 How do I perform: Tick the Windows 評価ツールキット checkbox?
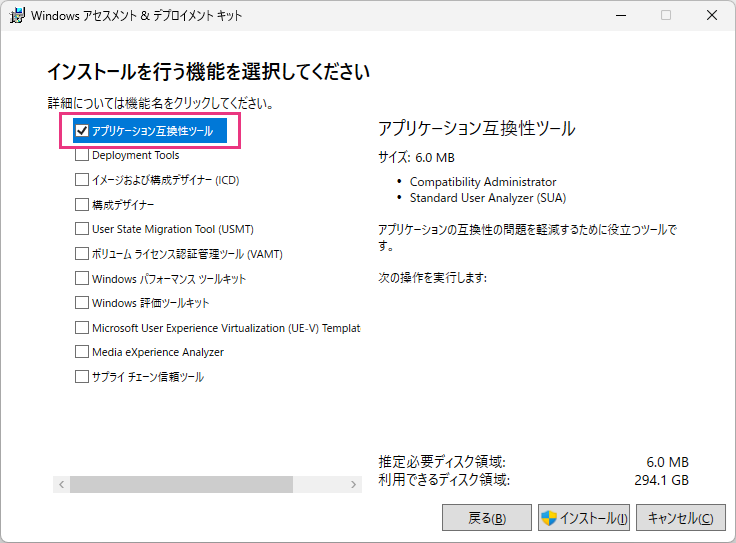coord(82,303)
